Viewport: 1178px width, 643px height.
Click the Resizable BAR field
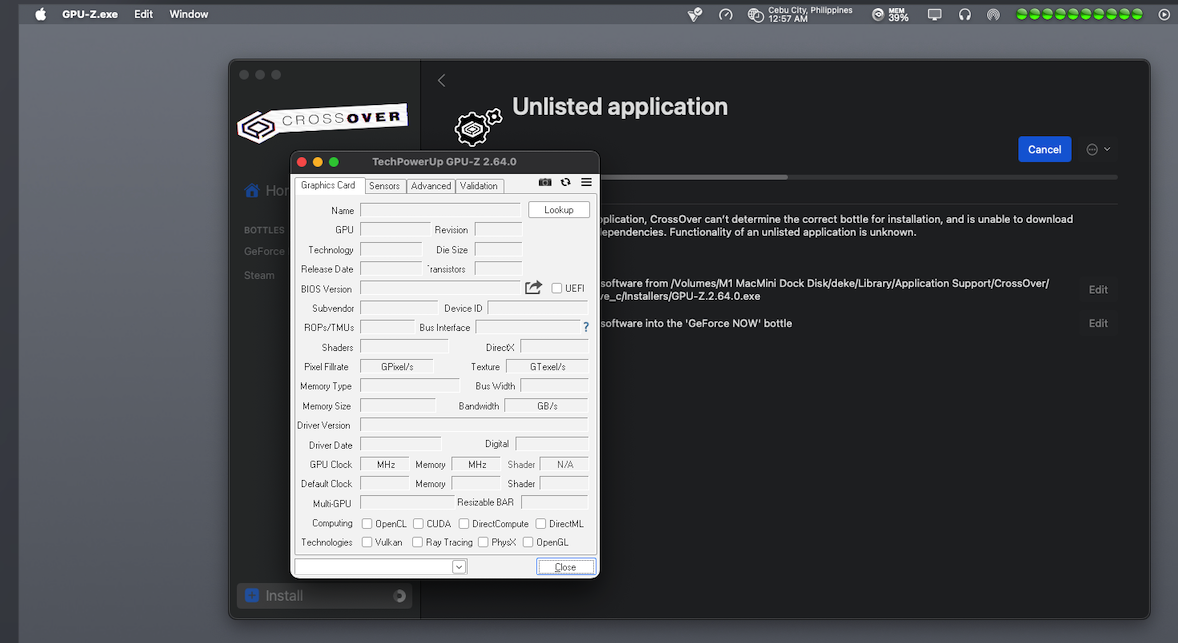point(554,502)
